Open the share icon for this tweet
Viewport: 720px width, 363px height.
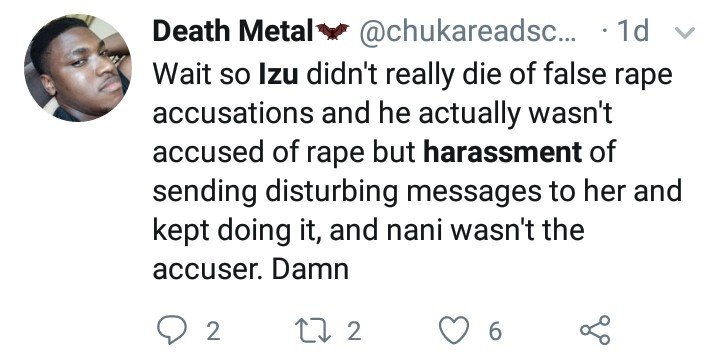[x=595, y=330]
